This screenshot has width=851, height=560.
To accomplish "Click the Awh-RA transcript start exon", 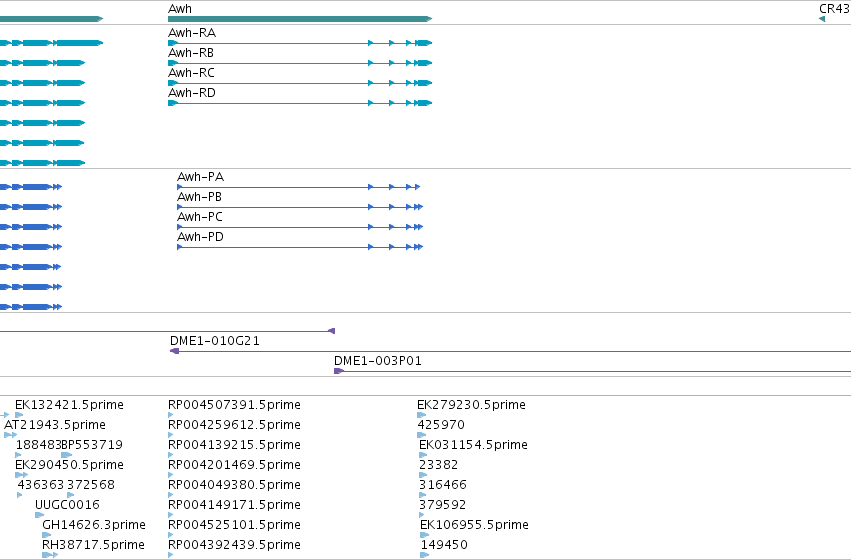I will click(x=173, y=43).
